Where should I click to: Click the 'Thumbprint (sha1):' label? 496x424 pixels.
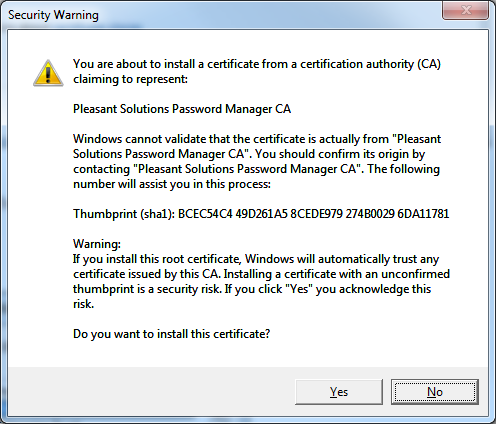(x=124, y=214)
